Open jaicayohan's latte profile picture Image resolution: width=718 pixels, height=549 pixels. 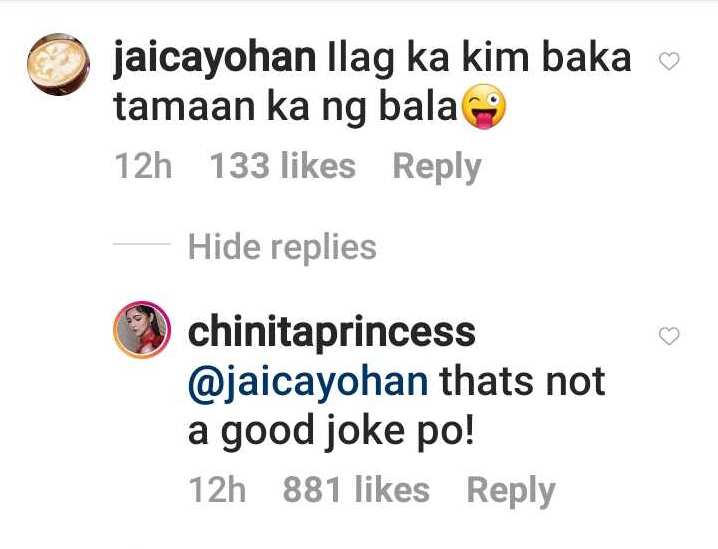click(58, 64)
